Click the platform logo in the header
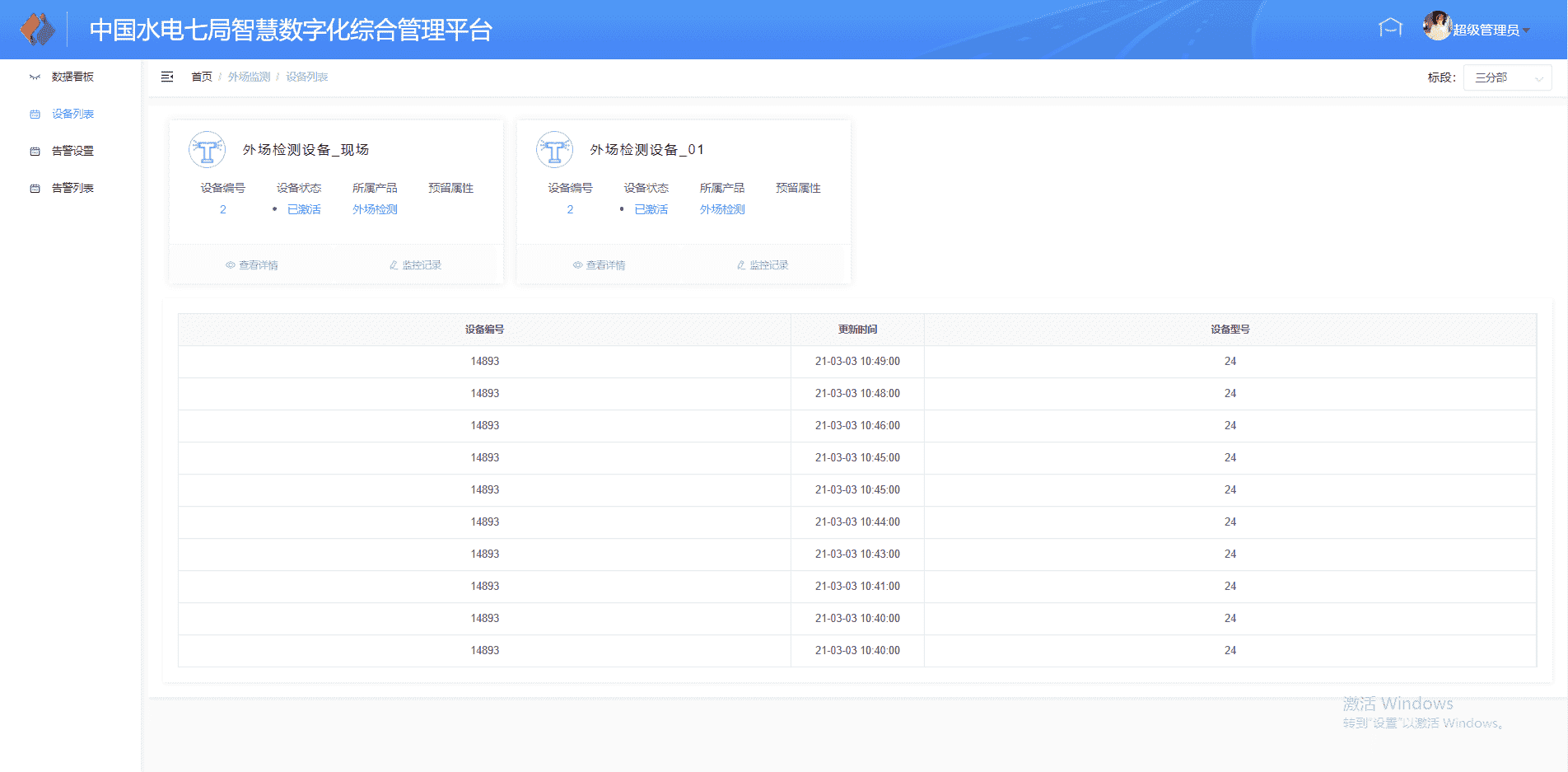Image resolution: width=1568 pixels, height=772 pixels. pos(37,30)
